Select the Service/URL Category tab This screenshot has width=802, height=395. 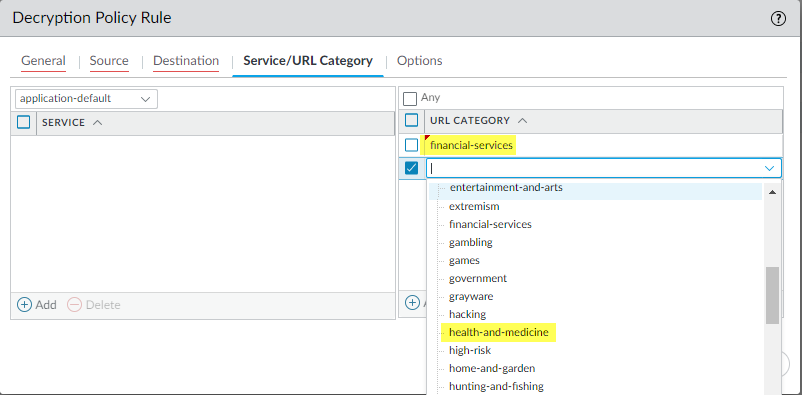pyautogui.click(x=308, y=61)
